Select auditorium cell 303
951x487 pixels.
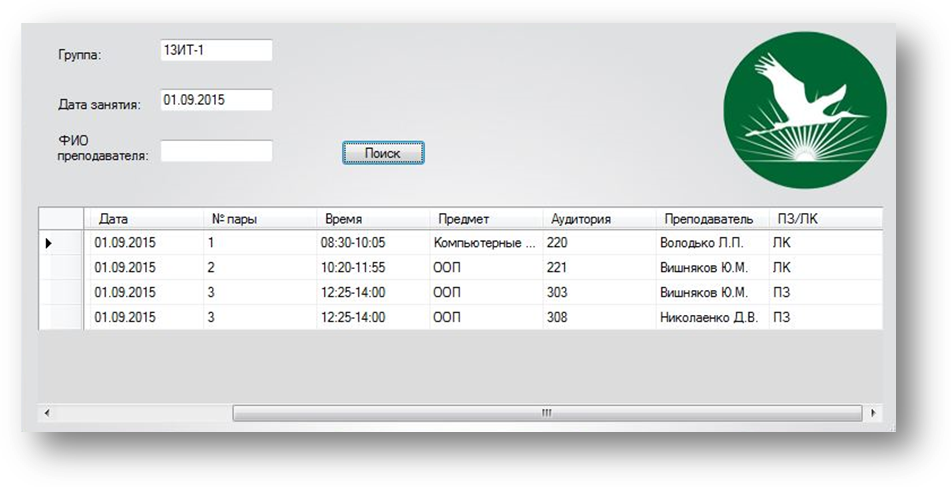pos(599,292)
